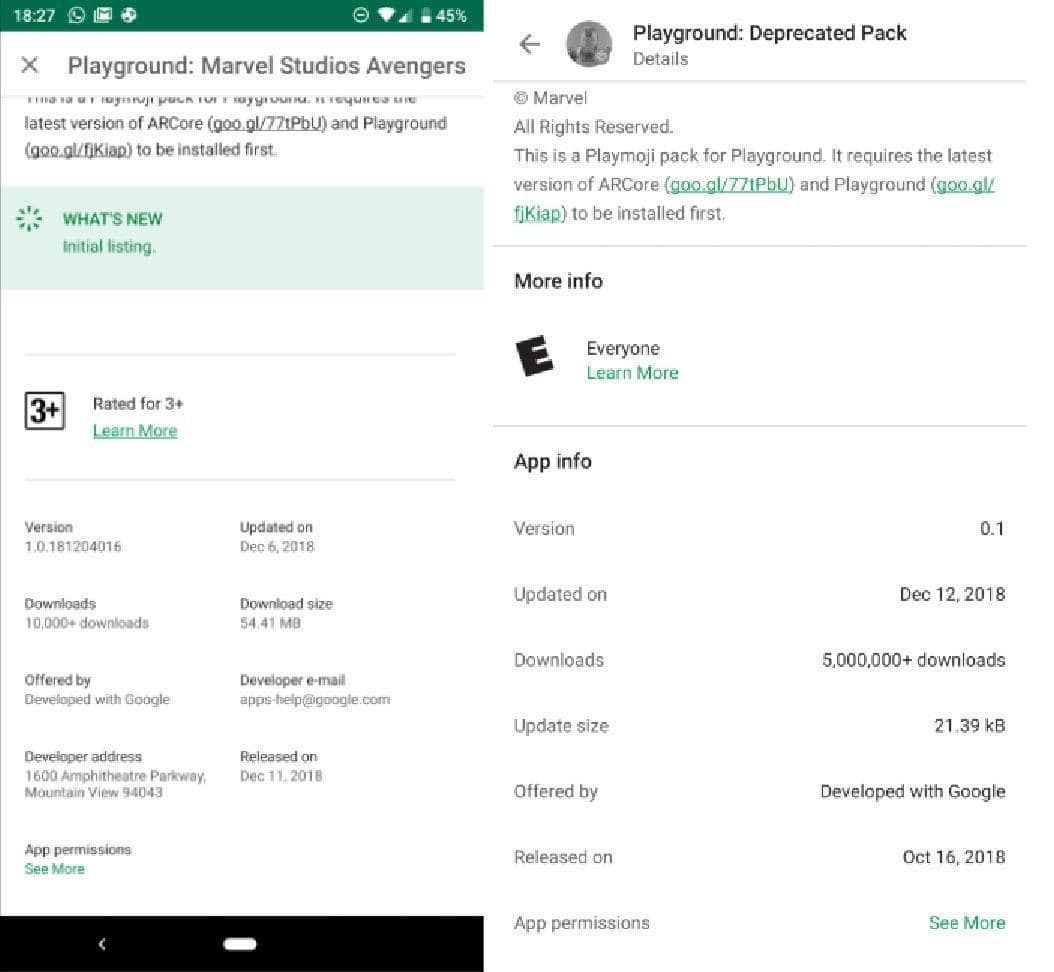The height and width of the screenshot is (972, 1054).
Task: Close the Marvel Studios Avengers details page
Action: pyautogui.click(x=30, y=65)
